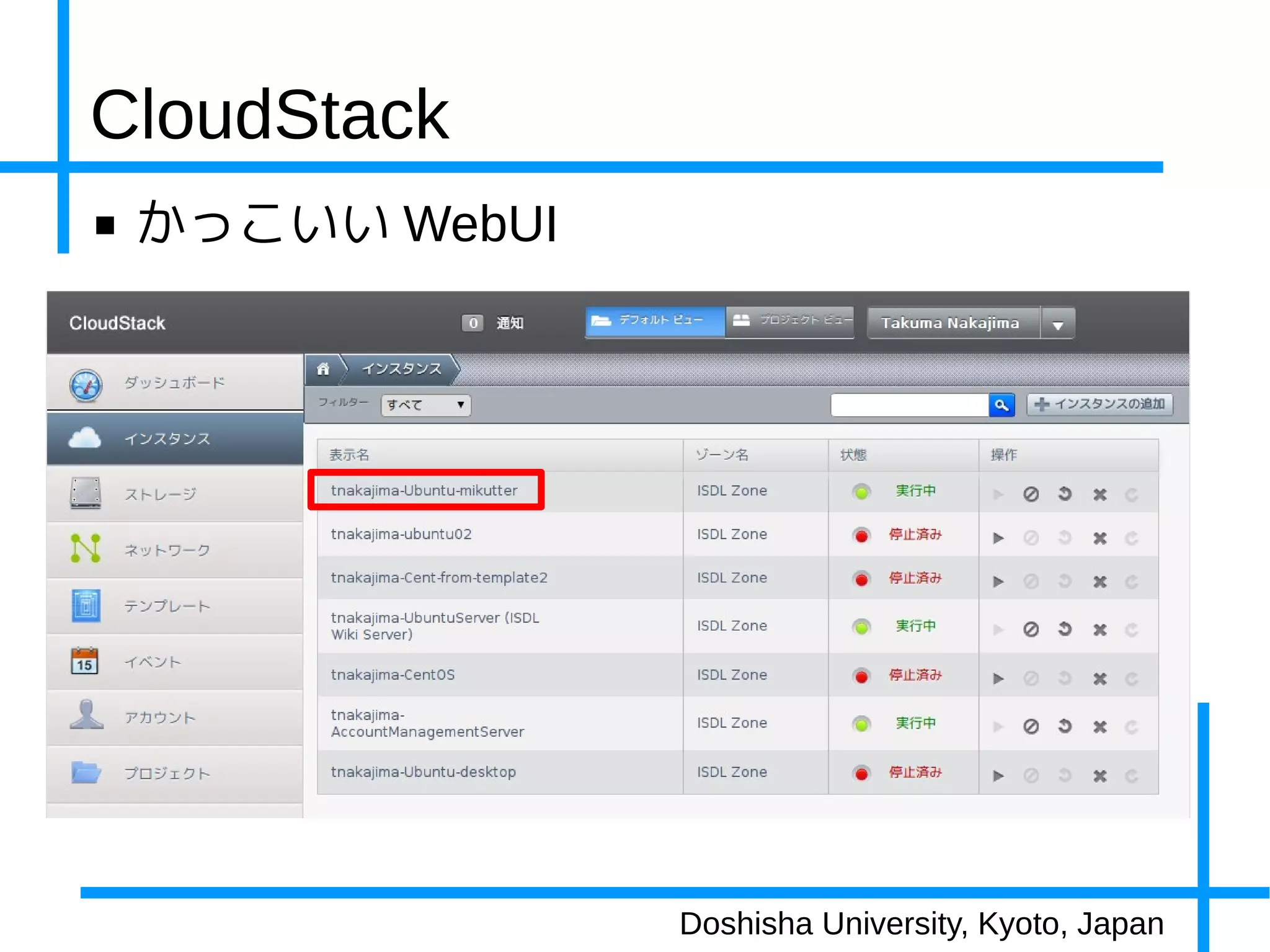Switch to プロジェクト ビュー project view

click(790, 322)
